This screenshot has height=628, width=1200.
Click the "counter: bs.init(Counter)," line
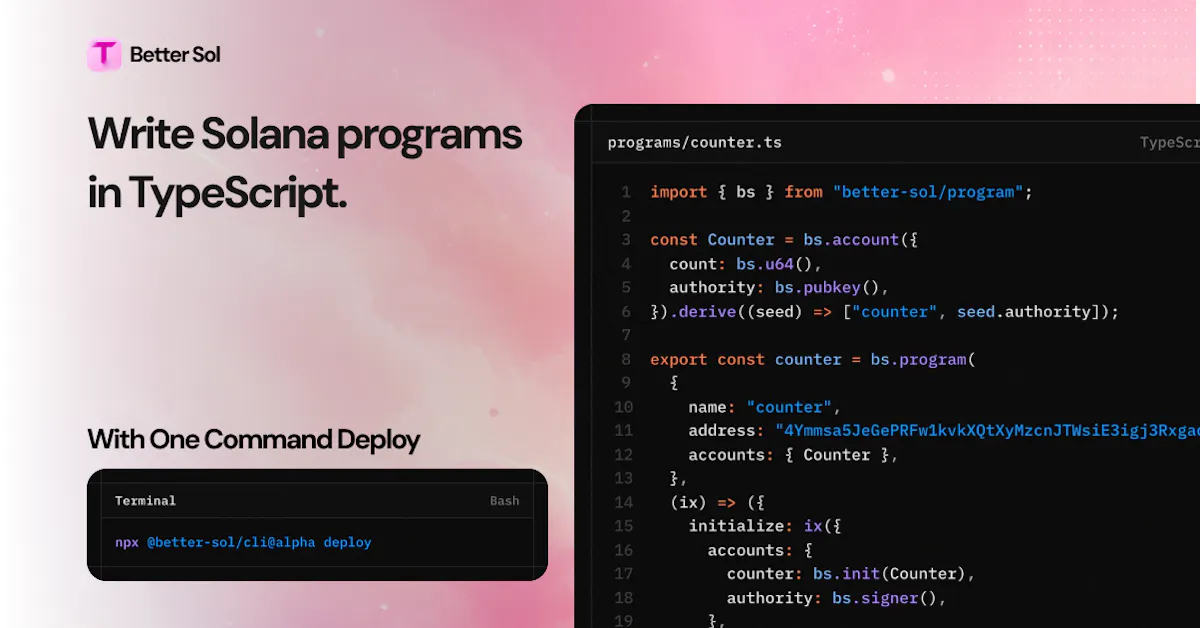(850, 575)
